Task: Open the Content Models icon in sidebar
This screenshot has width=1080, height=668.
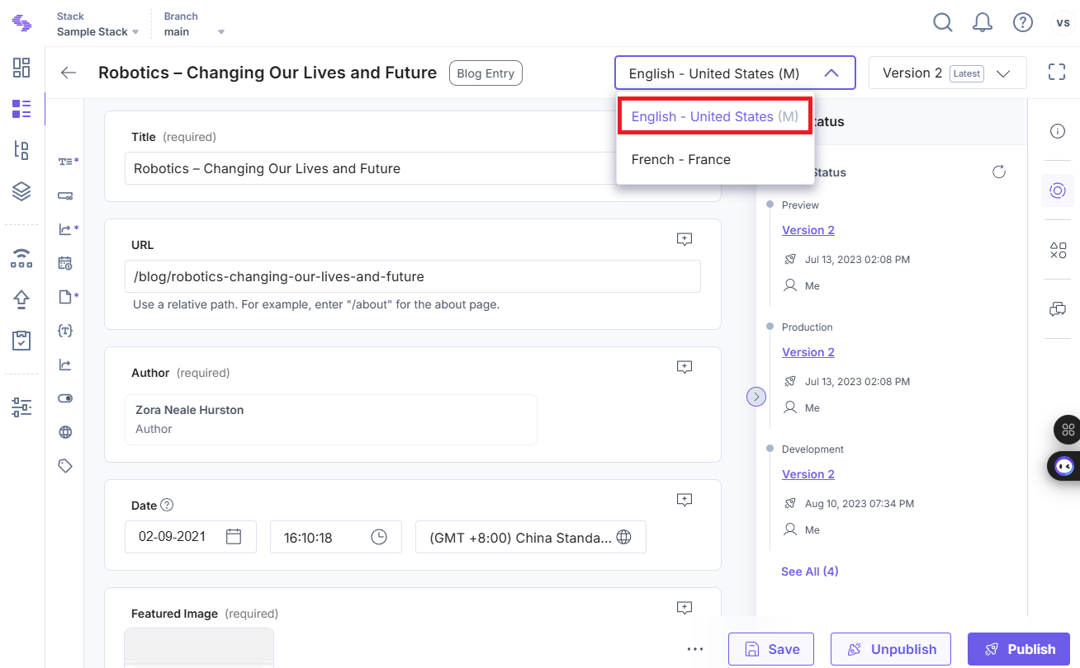Action: pos(21,150)
